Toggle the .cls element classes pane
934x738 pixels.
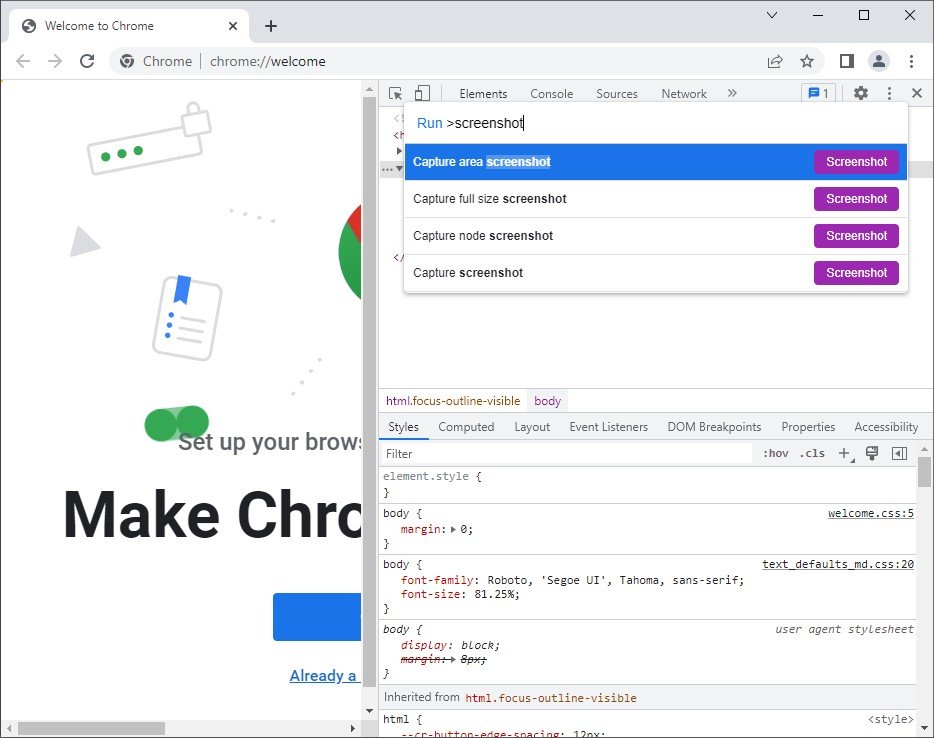click(x=812, y=453)
